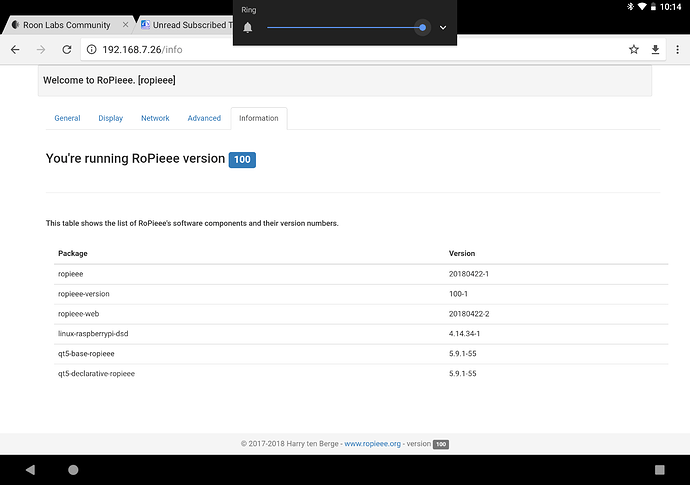Select the qt5-base-ropieee package name
The image size is (690, 485).
(86, 353)
